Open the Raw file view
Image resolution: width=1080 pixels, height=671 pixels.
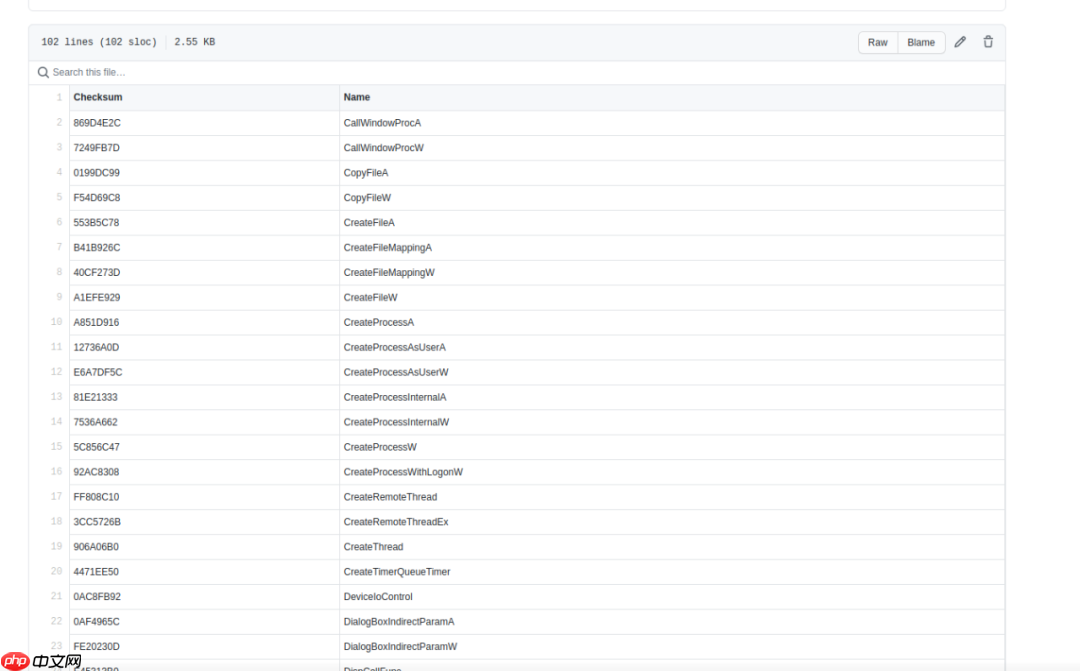877,42
